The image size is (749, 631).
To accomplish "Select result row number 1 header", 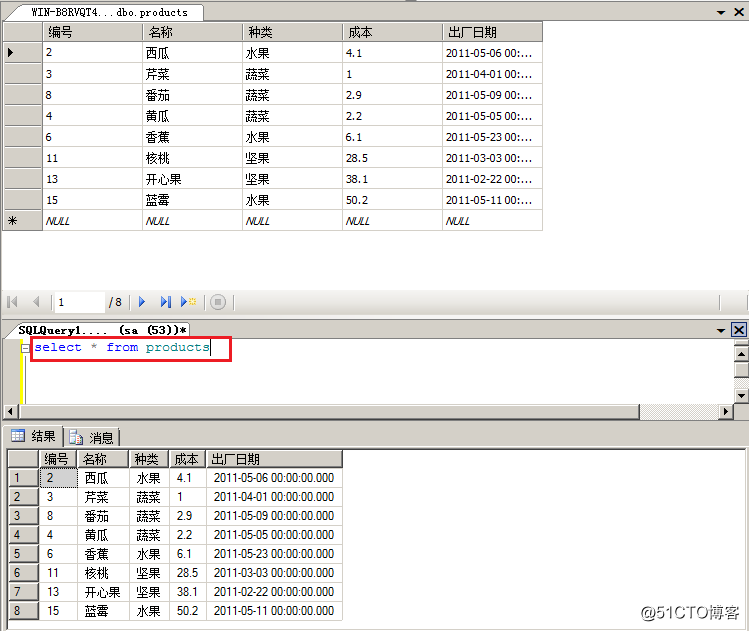I will point(23,478).
